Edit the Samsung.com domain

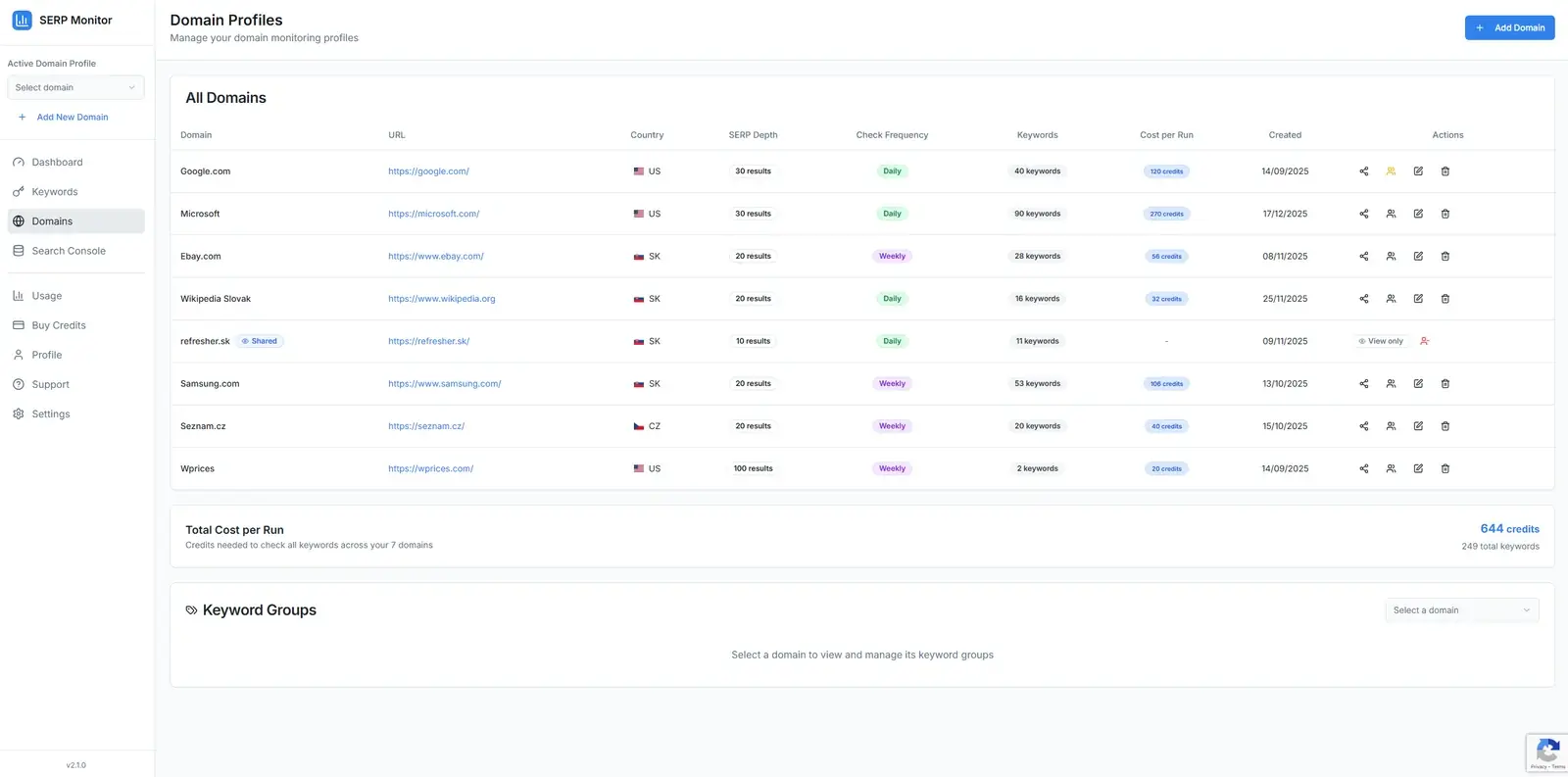tap(1418, 384)
